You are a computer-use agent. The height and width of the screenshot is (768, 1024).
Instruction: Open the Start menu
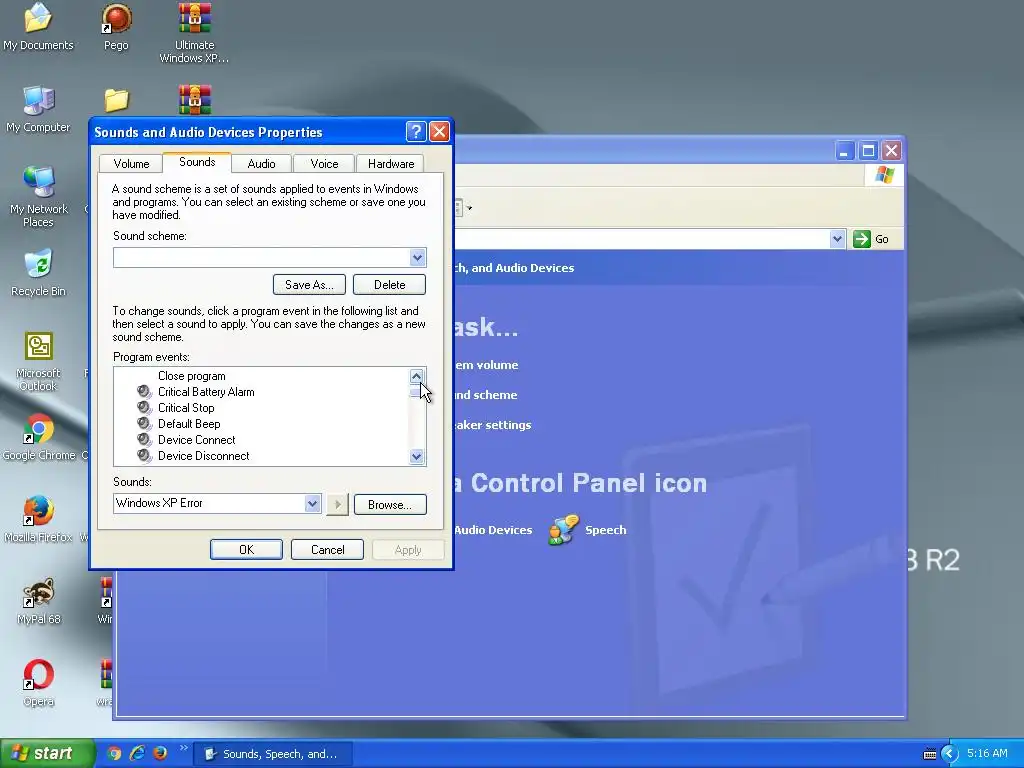(46, 754)
